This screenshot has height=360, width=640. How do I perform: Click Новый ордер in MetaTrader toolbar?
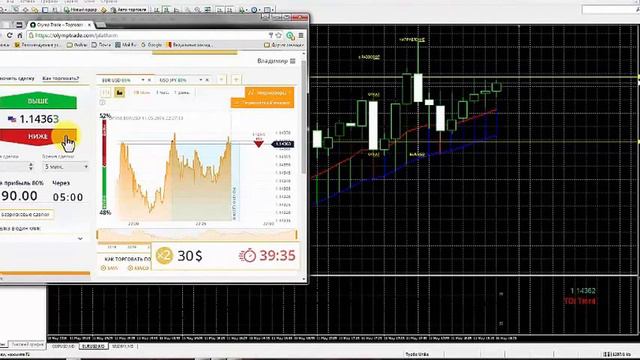pyautogui.click(x=81, y=9)
